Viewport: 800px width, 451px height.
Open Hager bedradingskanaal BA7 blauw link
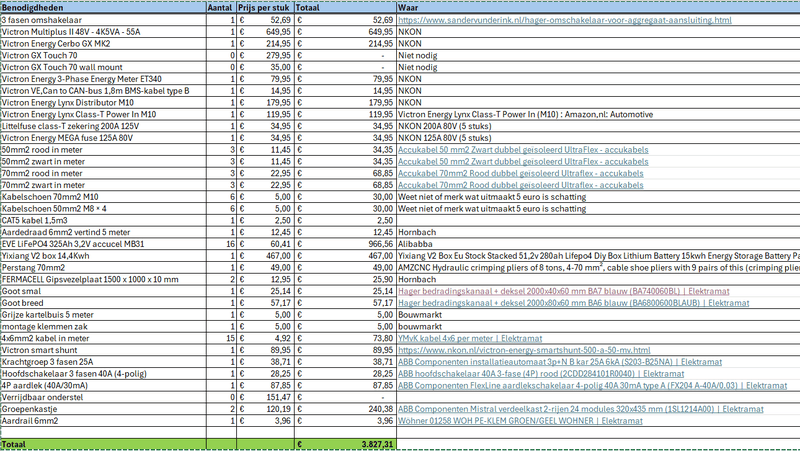[x=563, y=291]
